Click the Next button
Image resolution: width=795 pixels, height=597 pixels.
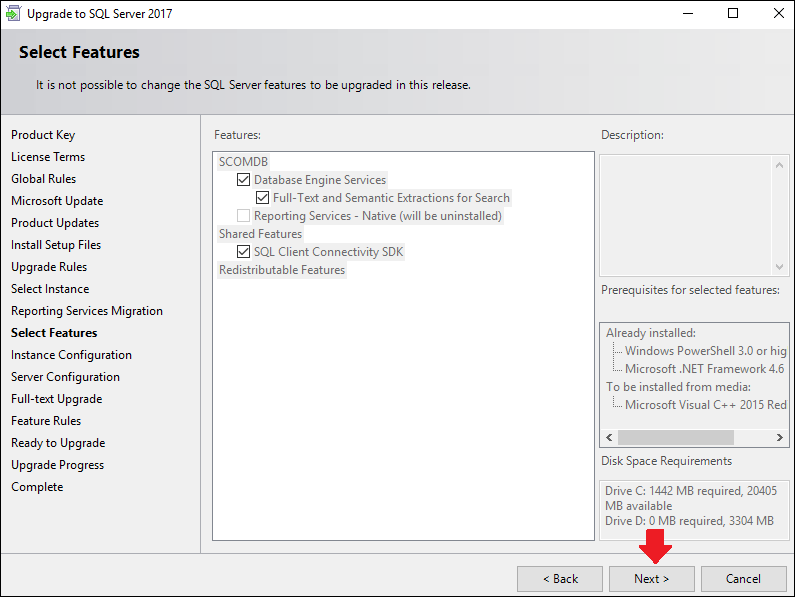pyautogui.click(x=652, y=579)
